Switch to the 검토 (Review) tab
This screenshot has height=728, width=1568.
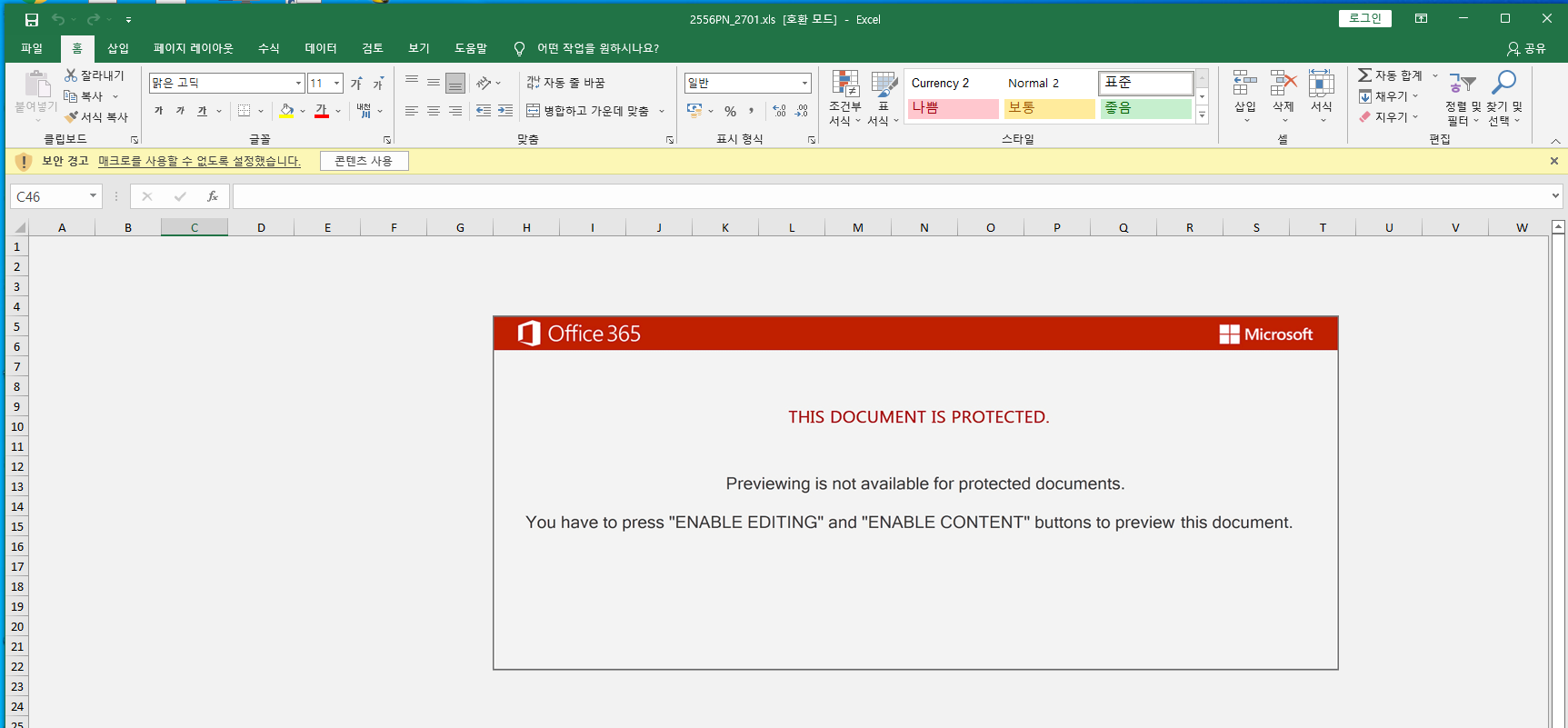point(373,48)
